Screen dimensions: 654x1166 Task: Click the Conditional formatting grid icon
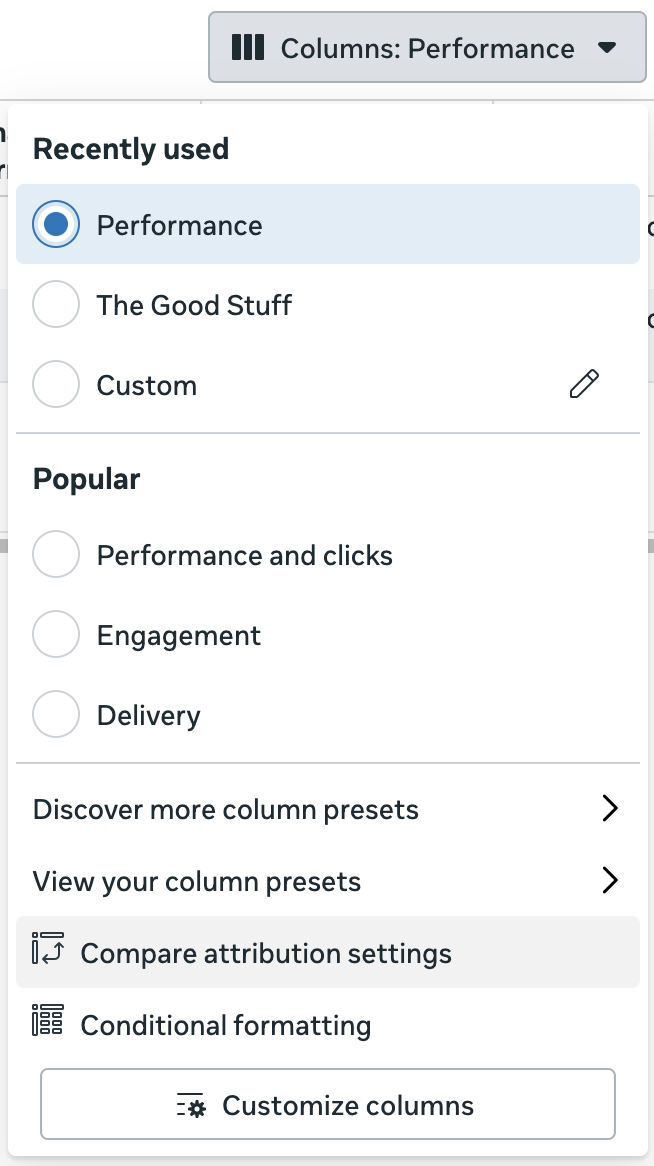coord(48,1023)
